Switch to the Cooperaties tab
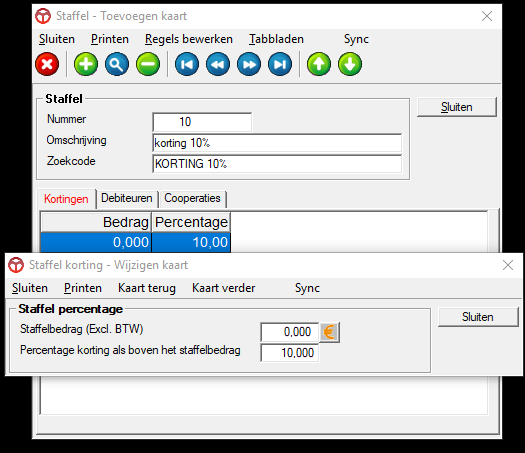 (192, 198)
